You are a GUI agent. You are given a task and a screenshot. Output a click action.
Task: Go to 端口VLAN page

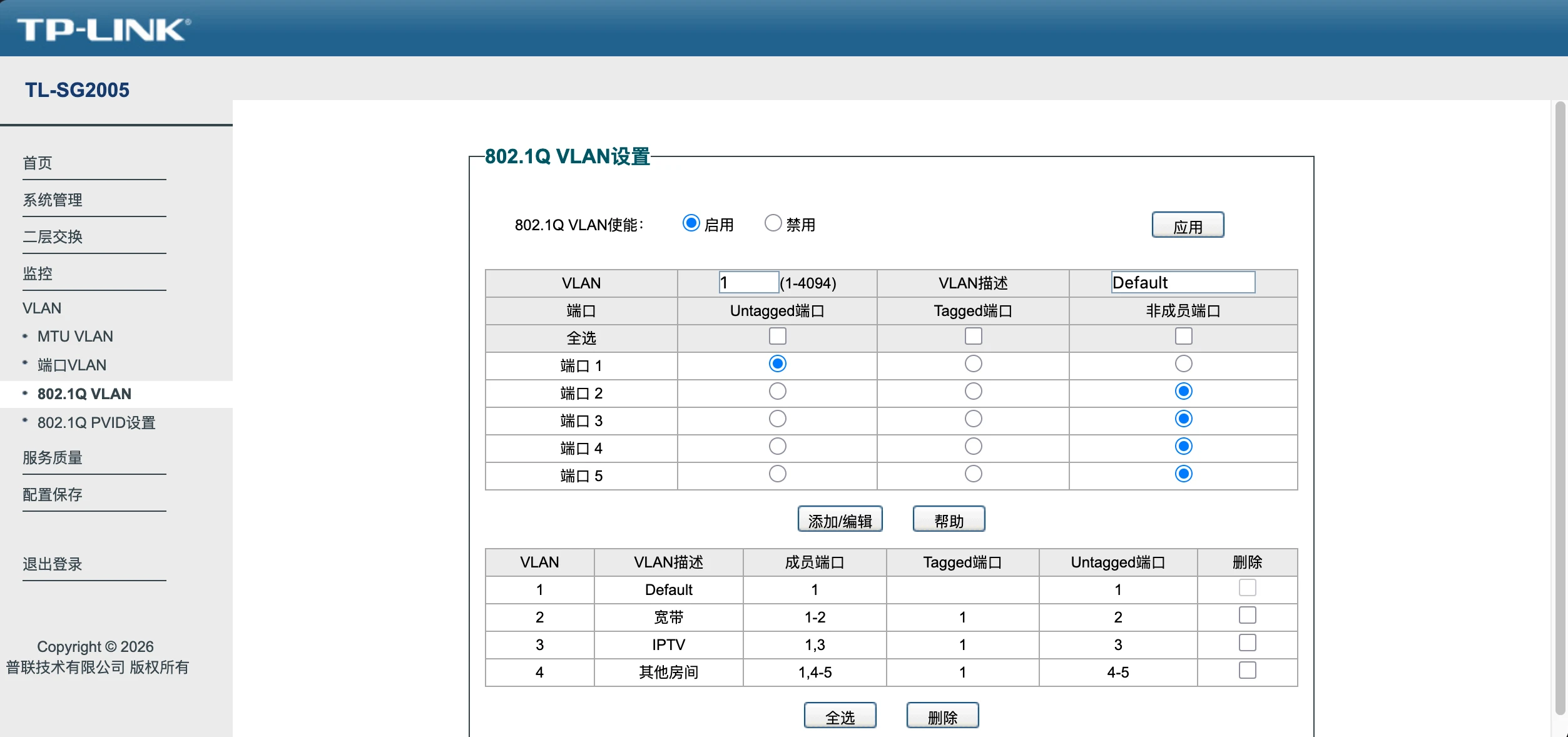point(72,365)
